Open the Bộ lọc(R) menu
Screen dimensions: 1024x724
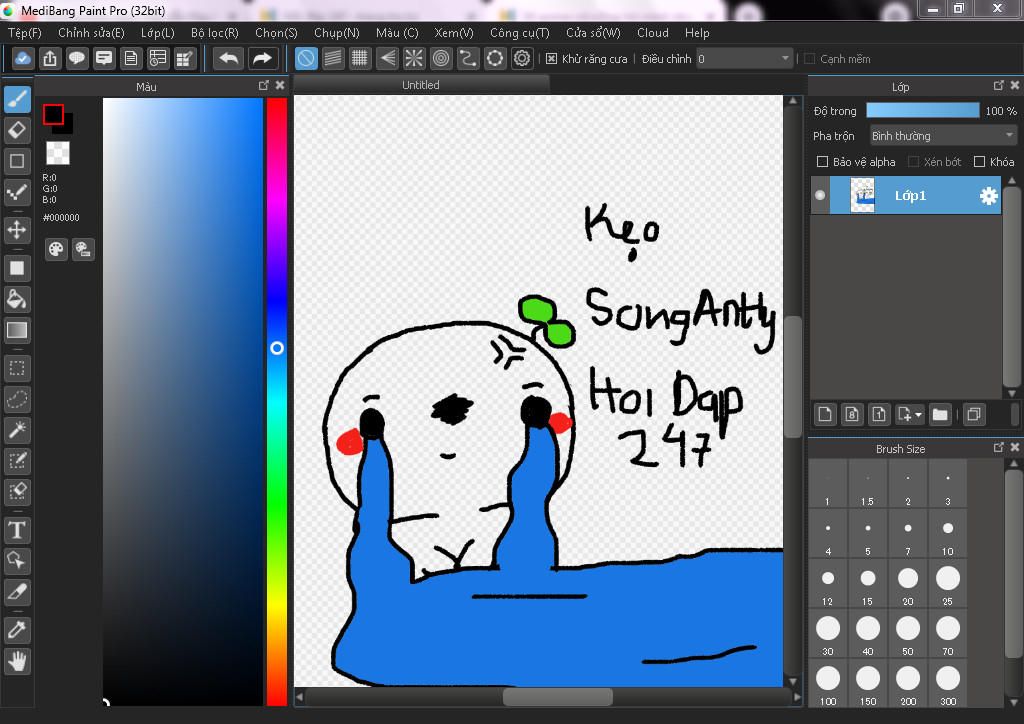[214, 33]
